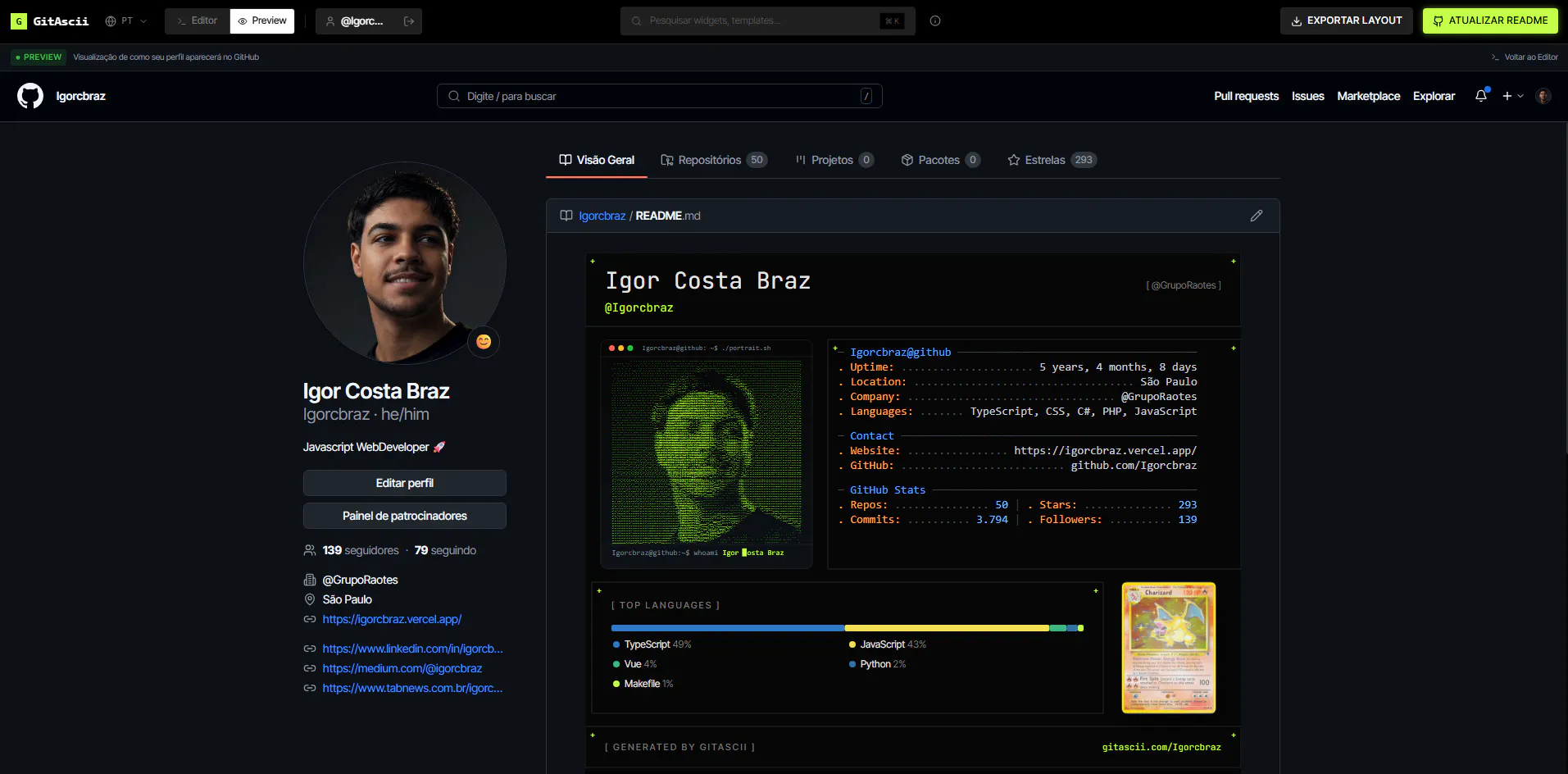
Task: Click the Charizard card image
Action: click(1168, 648)
